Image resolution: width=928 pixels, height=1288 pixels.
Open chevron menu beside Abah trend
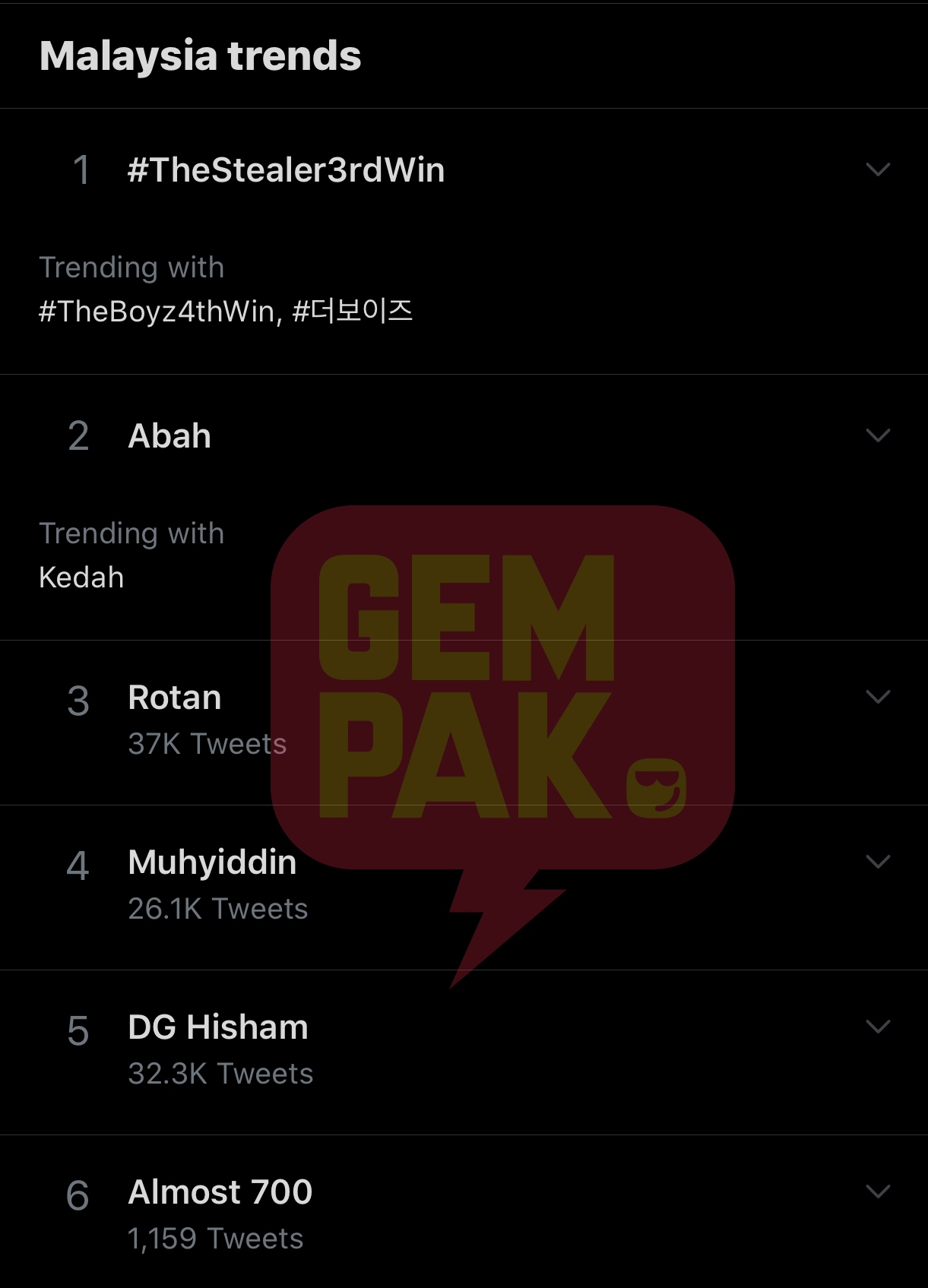tap(878, 435)
